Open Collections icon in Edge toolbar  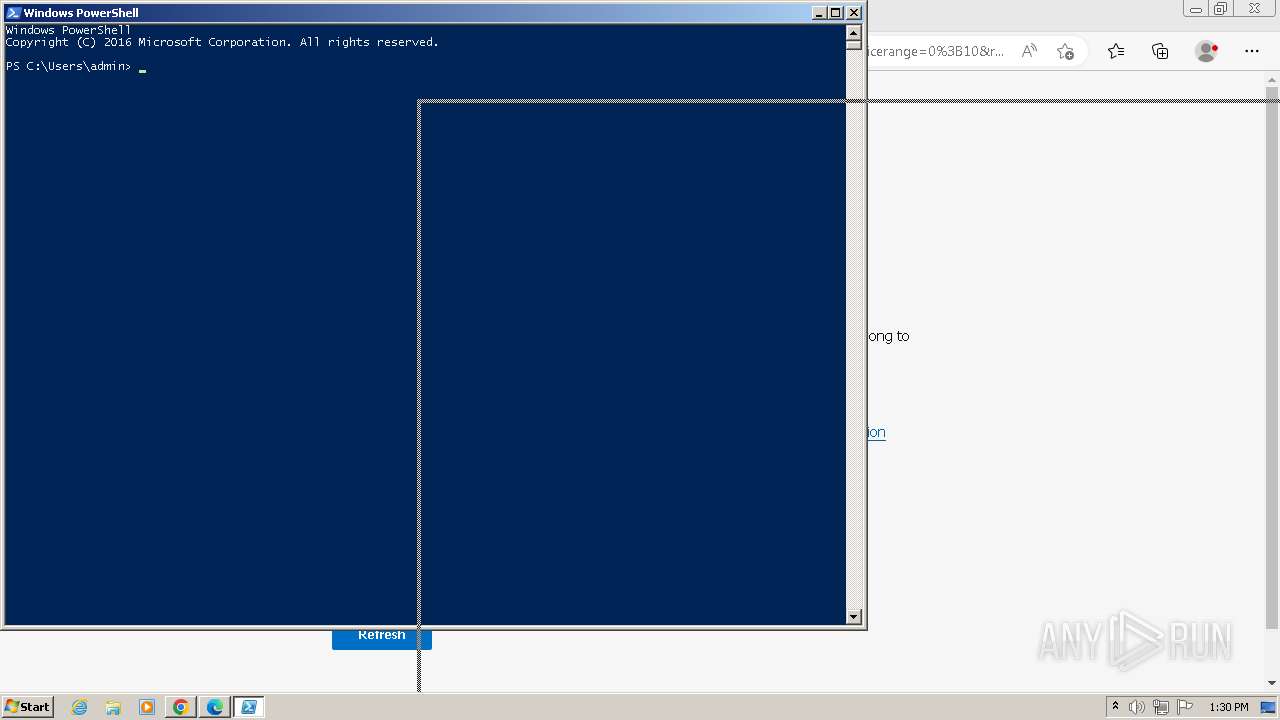click(x=1160, y=51)
